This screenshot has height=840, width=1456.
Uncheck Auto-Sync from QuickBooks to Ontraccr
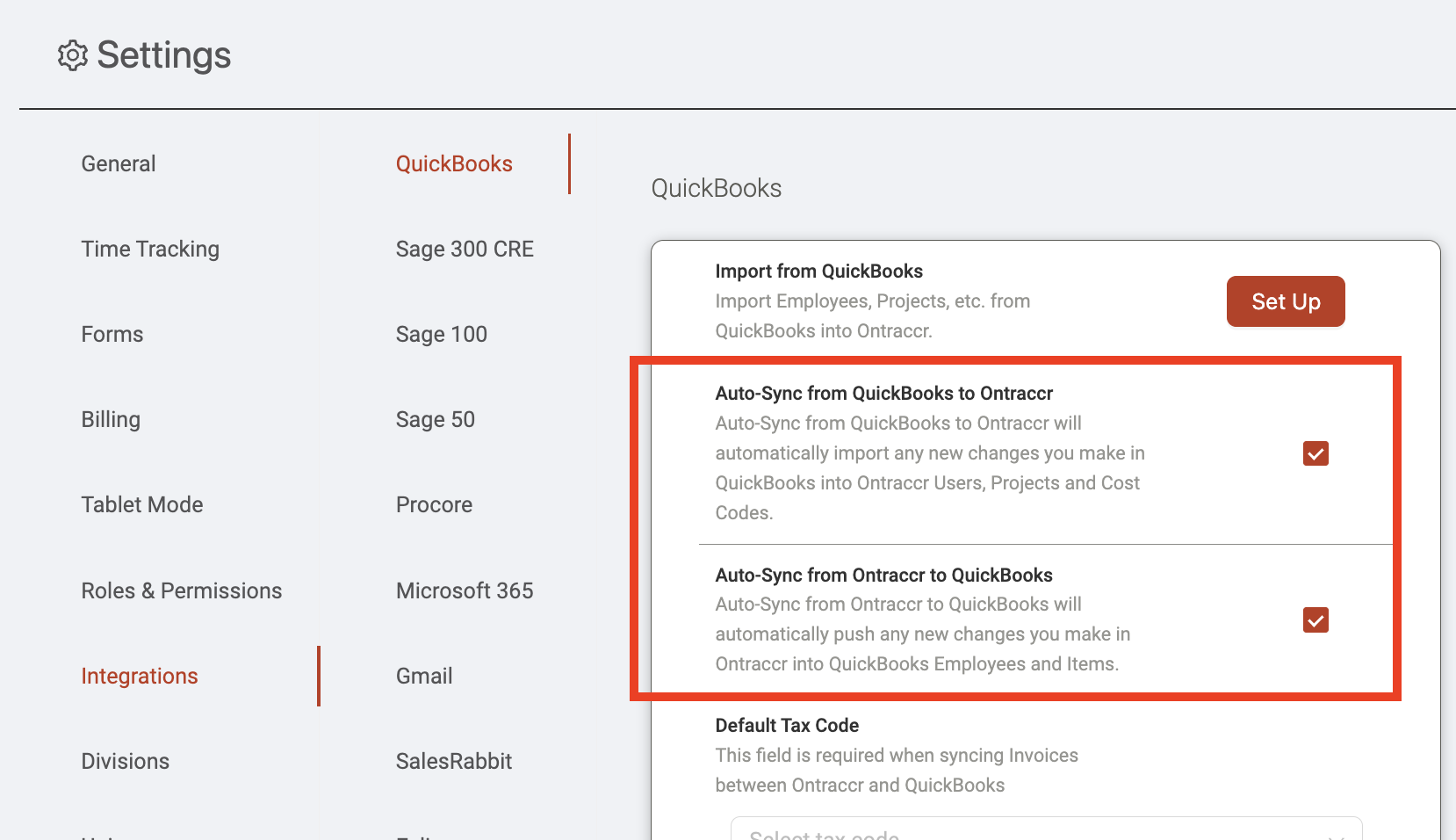tap(1315, 453)
